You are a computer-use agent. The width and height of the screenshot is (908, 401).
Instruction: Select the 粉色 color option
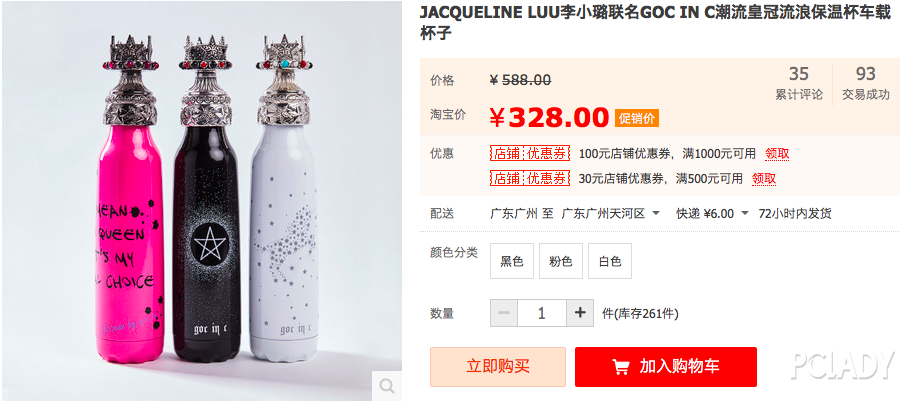click(x=561, y=261)
